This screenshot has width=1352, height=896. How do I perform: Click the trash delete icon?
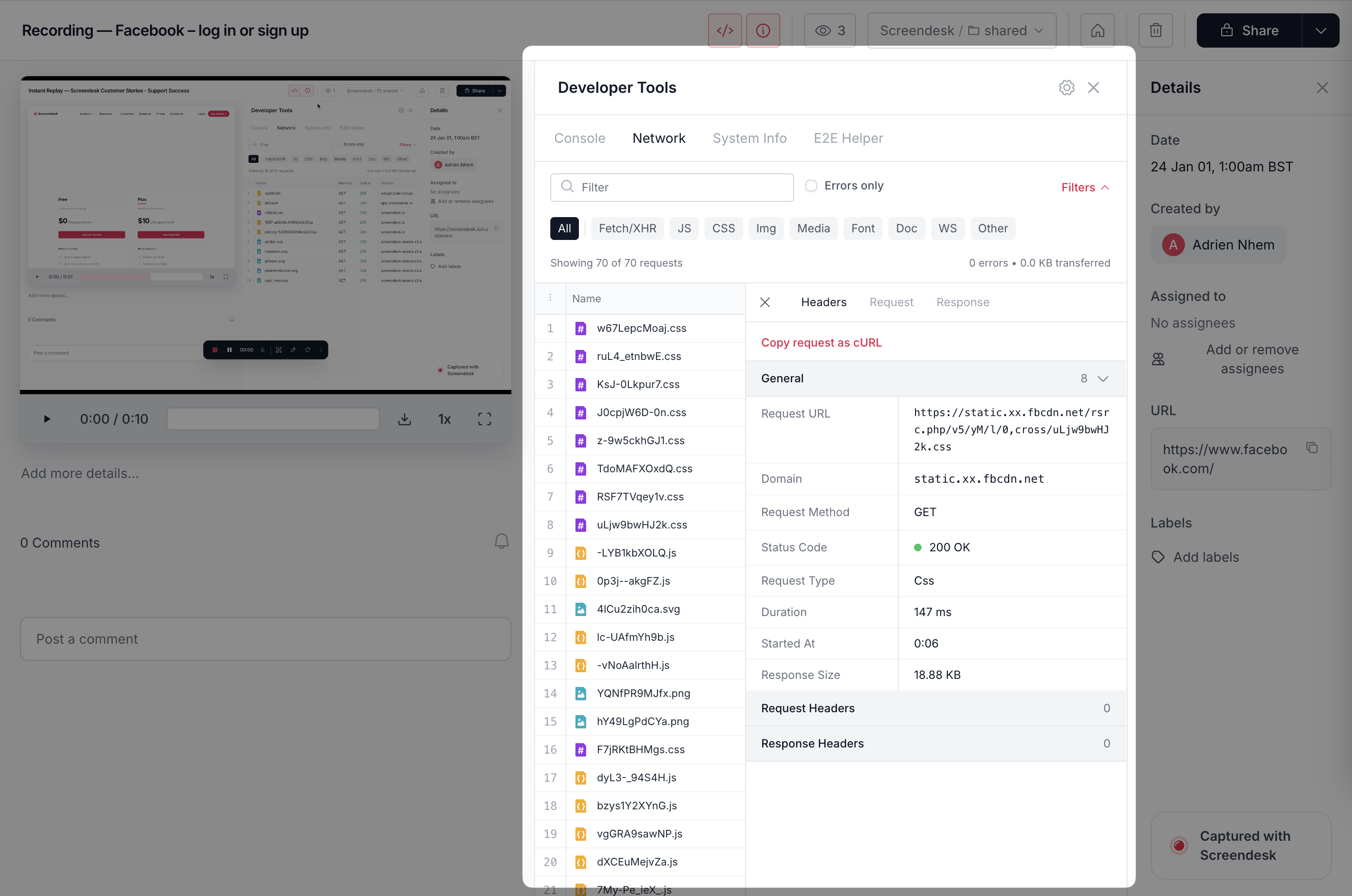pos(1155,30)
